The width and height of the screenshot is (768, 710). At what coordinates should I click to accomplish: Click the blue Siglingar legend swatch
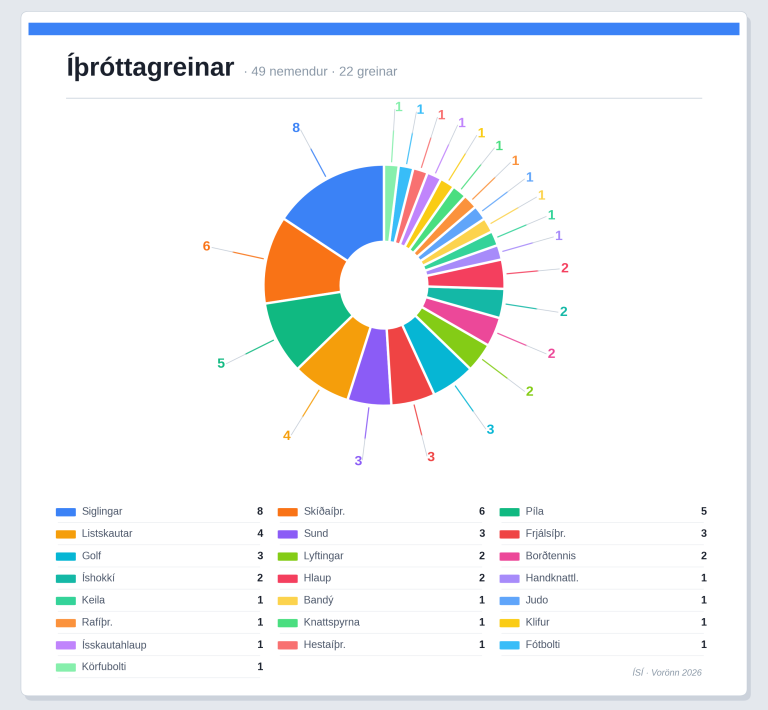pyautogui.click(x=66, y=512)
